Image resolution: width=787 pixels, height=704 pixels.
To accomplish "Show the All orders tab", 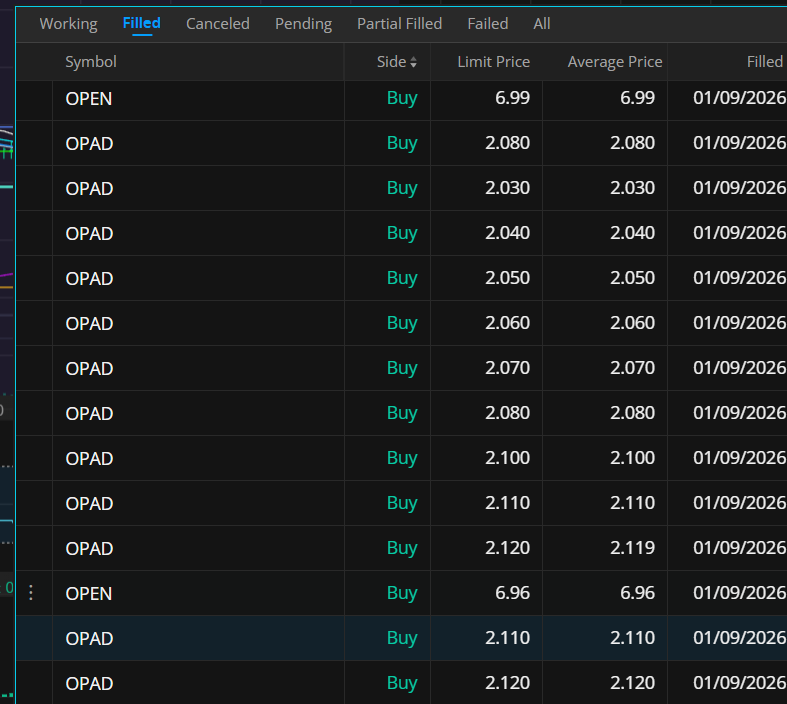I will pos(542,24).
